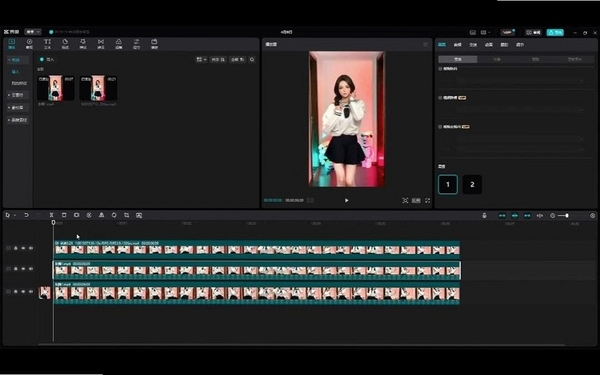Toggle auto snap (second teal toggle)

[515, 215]
